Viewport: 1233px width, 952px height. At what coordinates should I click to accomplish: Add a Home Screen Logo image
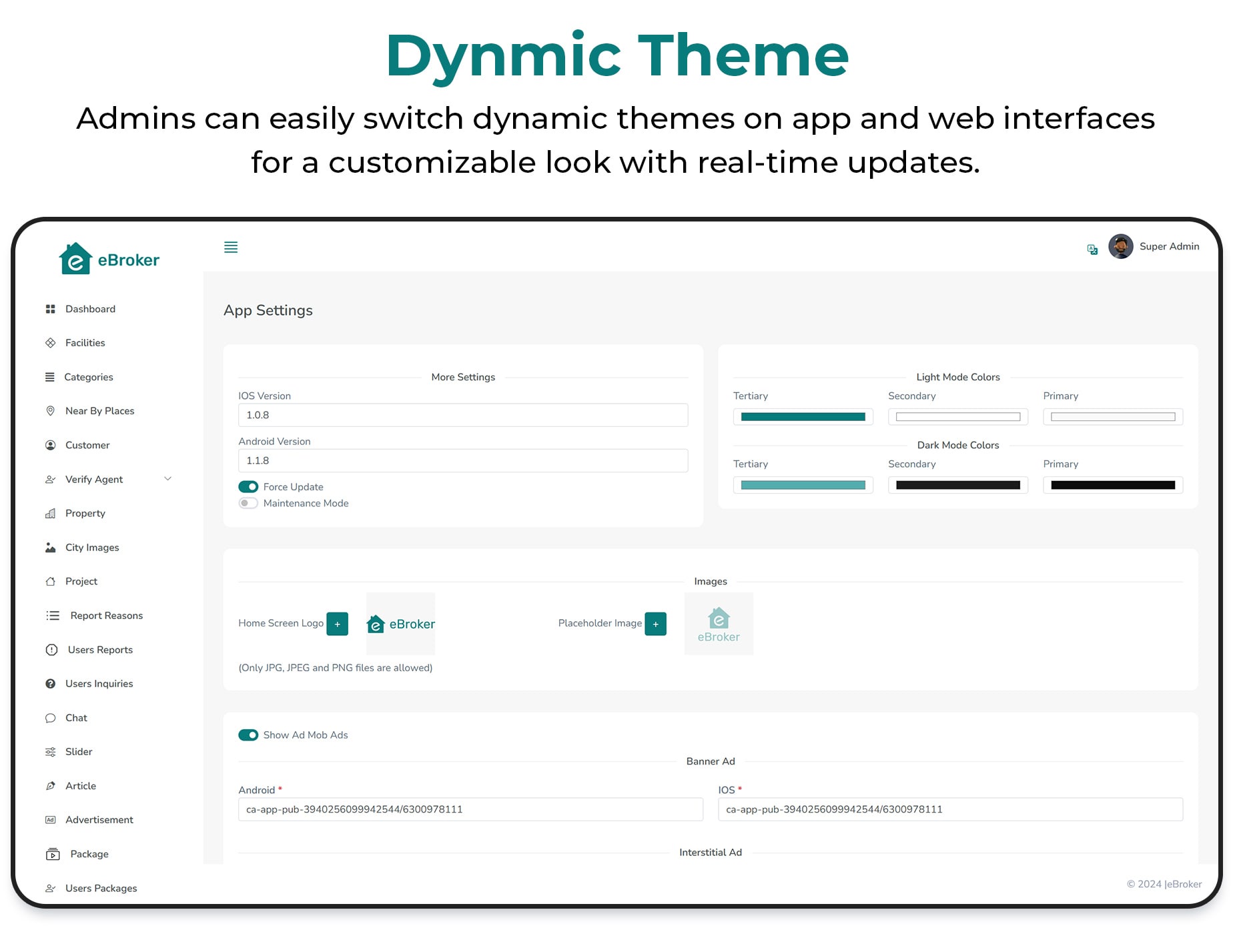(337, 624)
